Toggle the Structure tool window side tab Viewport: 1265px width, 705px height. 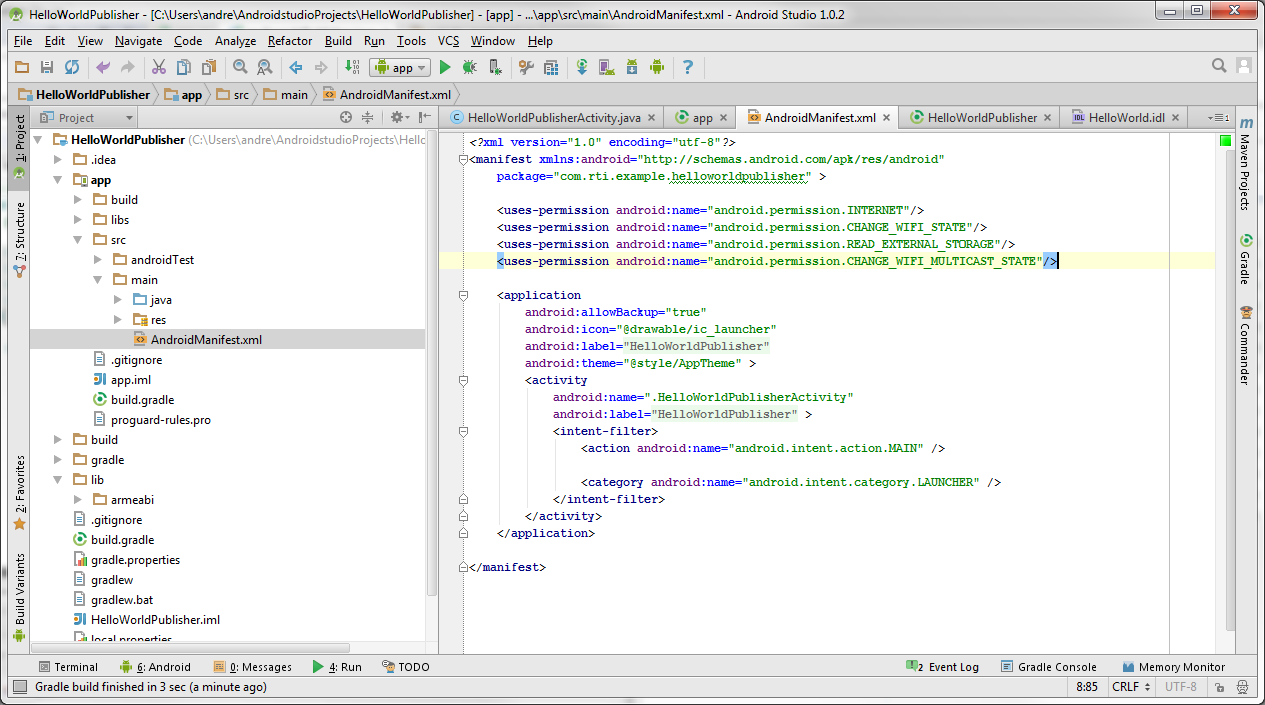(19, 240)
